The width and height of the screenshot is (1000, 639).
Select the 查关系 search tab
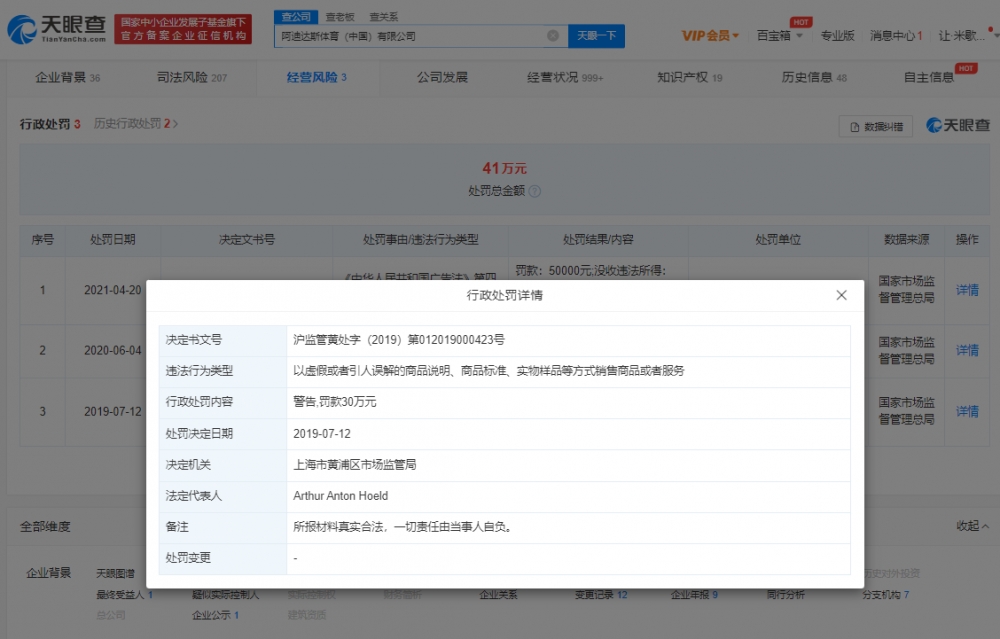click(383, 17)
